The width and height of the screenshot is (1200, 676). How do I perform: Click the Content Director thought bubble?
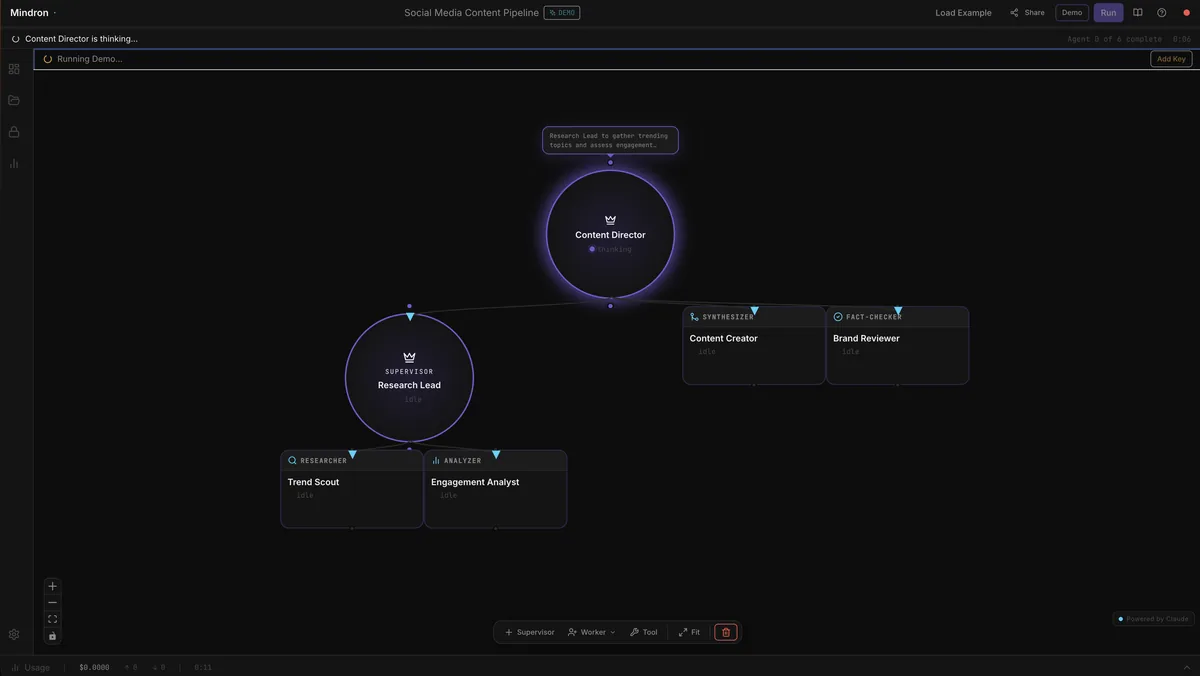(610, 140)
